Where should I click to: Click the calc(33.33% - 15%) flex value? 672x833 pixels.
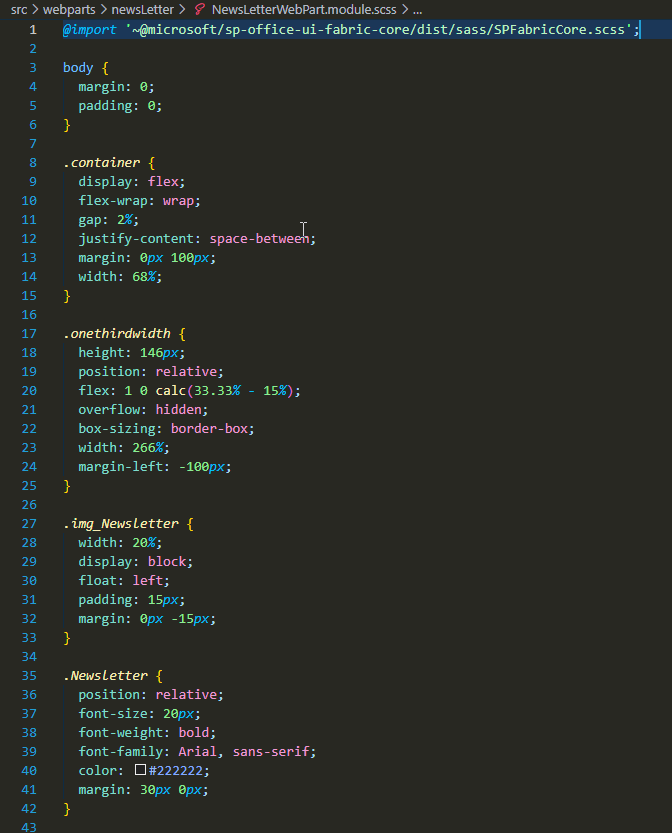227,391
